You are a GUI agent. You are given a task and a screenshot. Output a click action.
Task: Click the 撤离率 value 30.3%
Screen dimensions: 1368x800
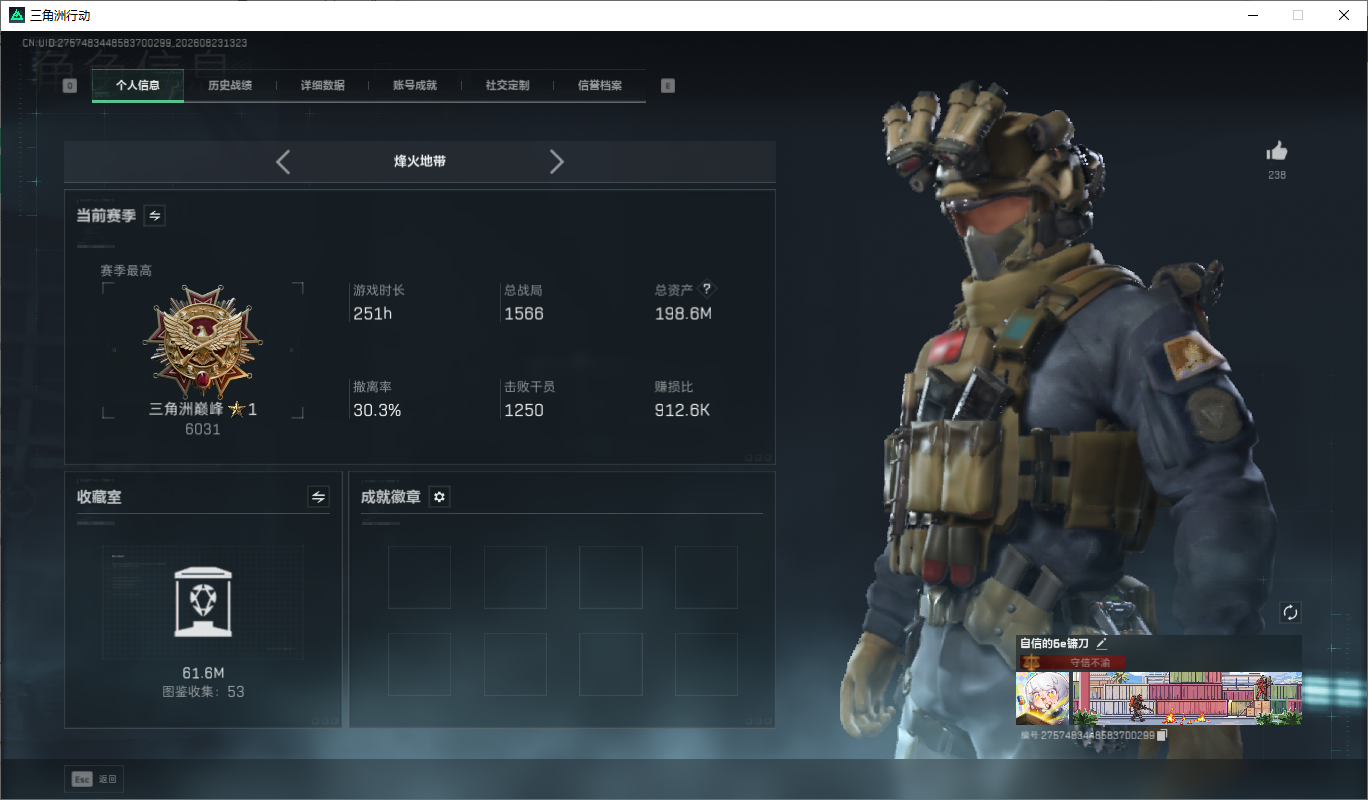(377, 410)
